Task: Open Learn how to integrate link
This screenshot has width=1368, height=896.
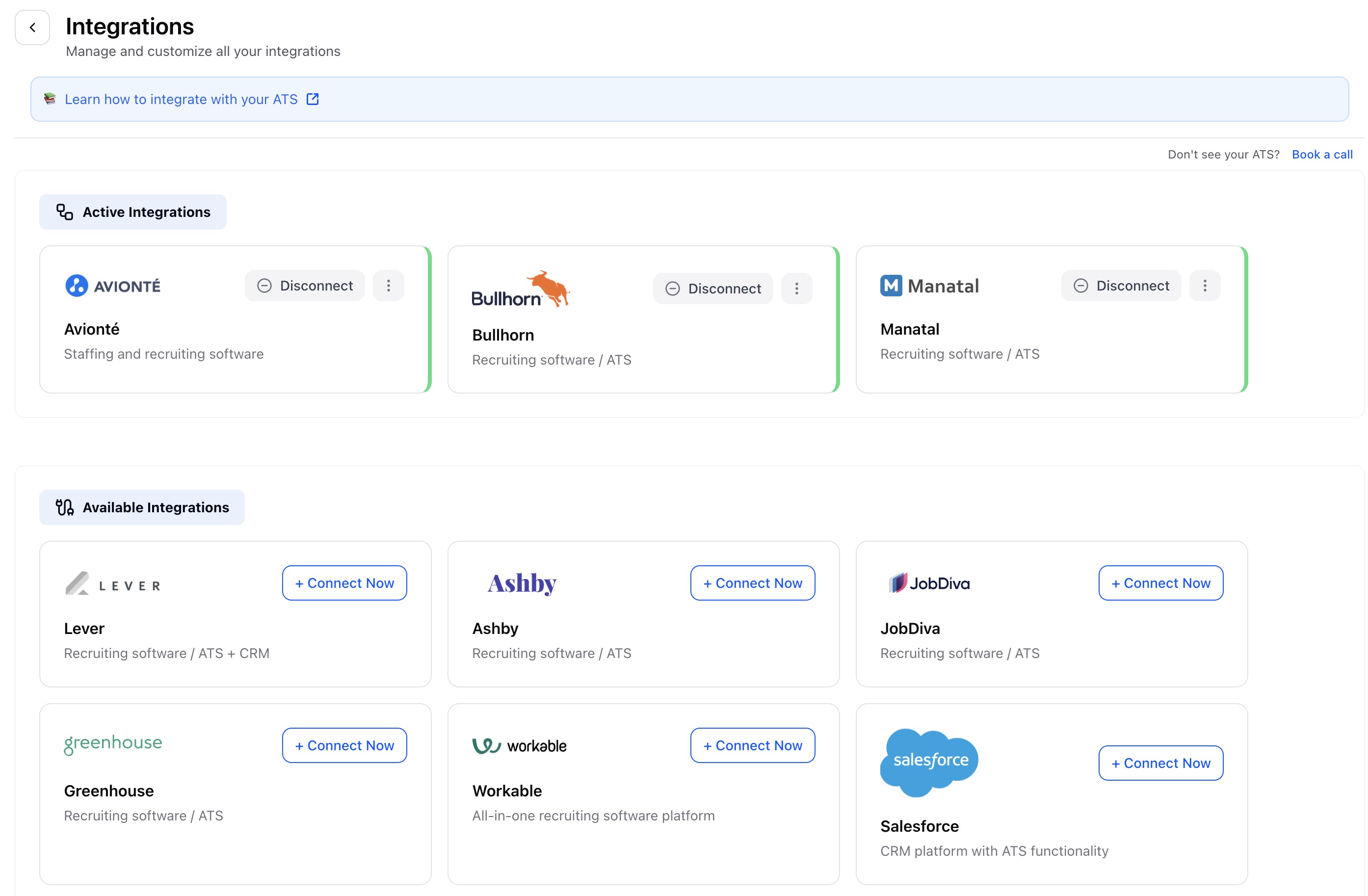Action: (x=182, y=100)
